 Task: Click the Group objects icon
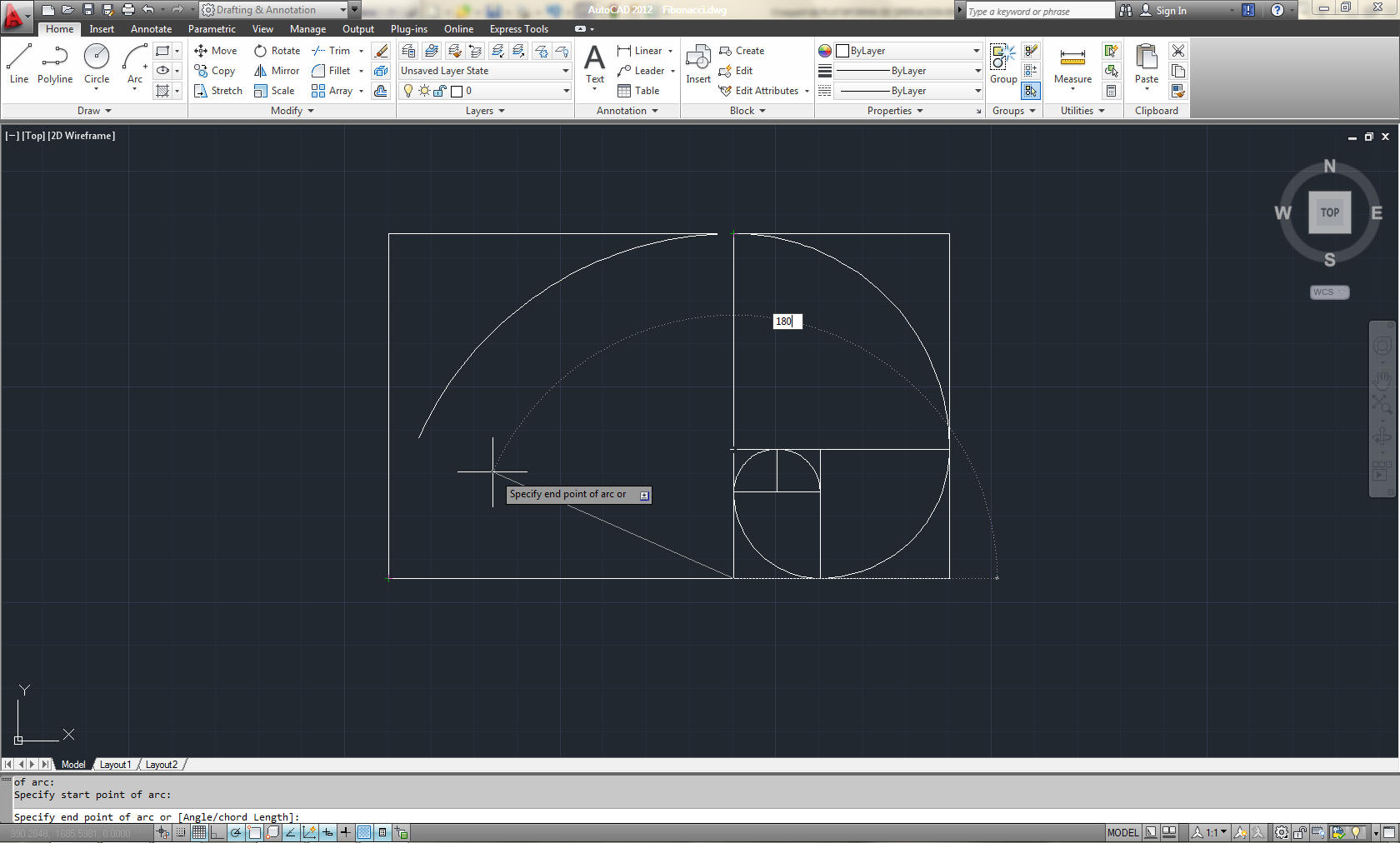click(1003, 64)
